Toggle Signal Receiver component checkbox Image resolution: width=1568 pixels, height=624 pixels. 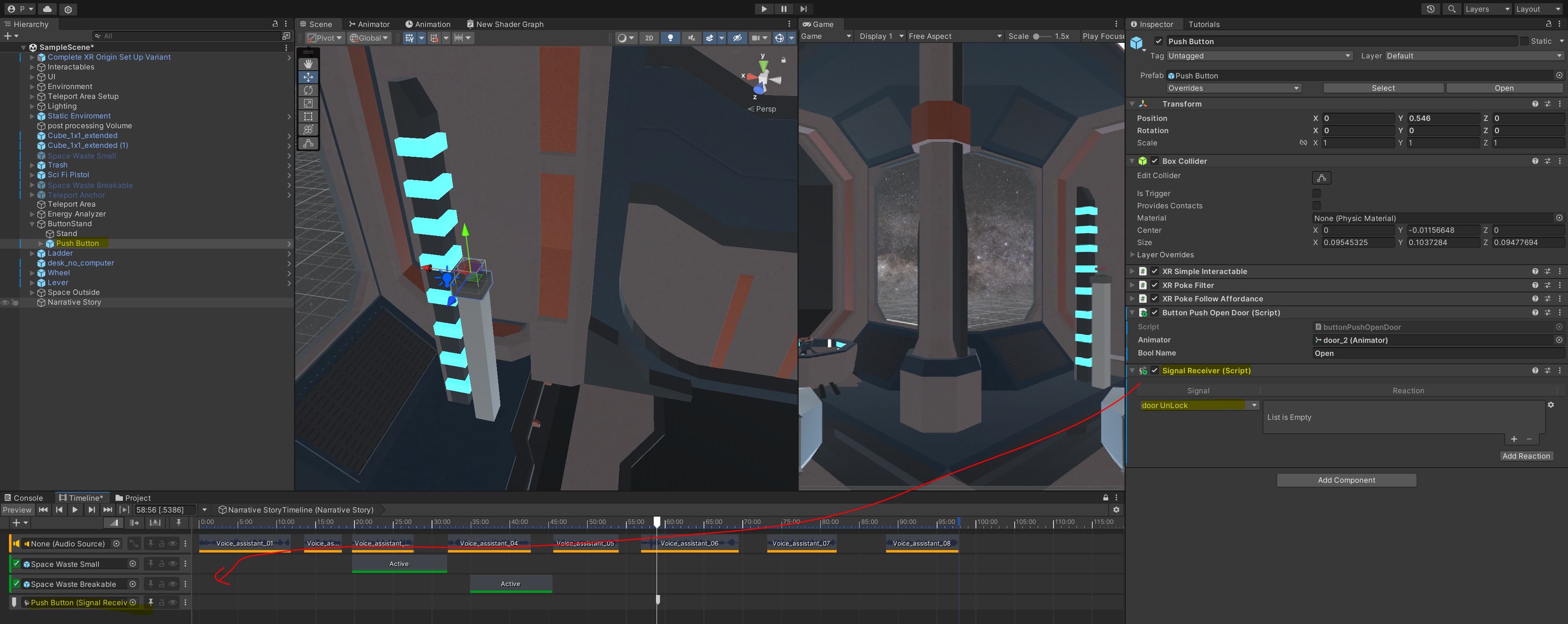(1154, 371)
